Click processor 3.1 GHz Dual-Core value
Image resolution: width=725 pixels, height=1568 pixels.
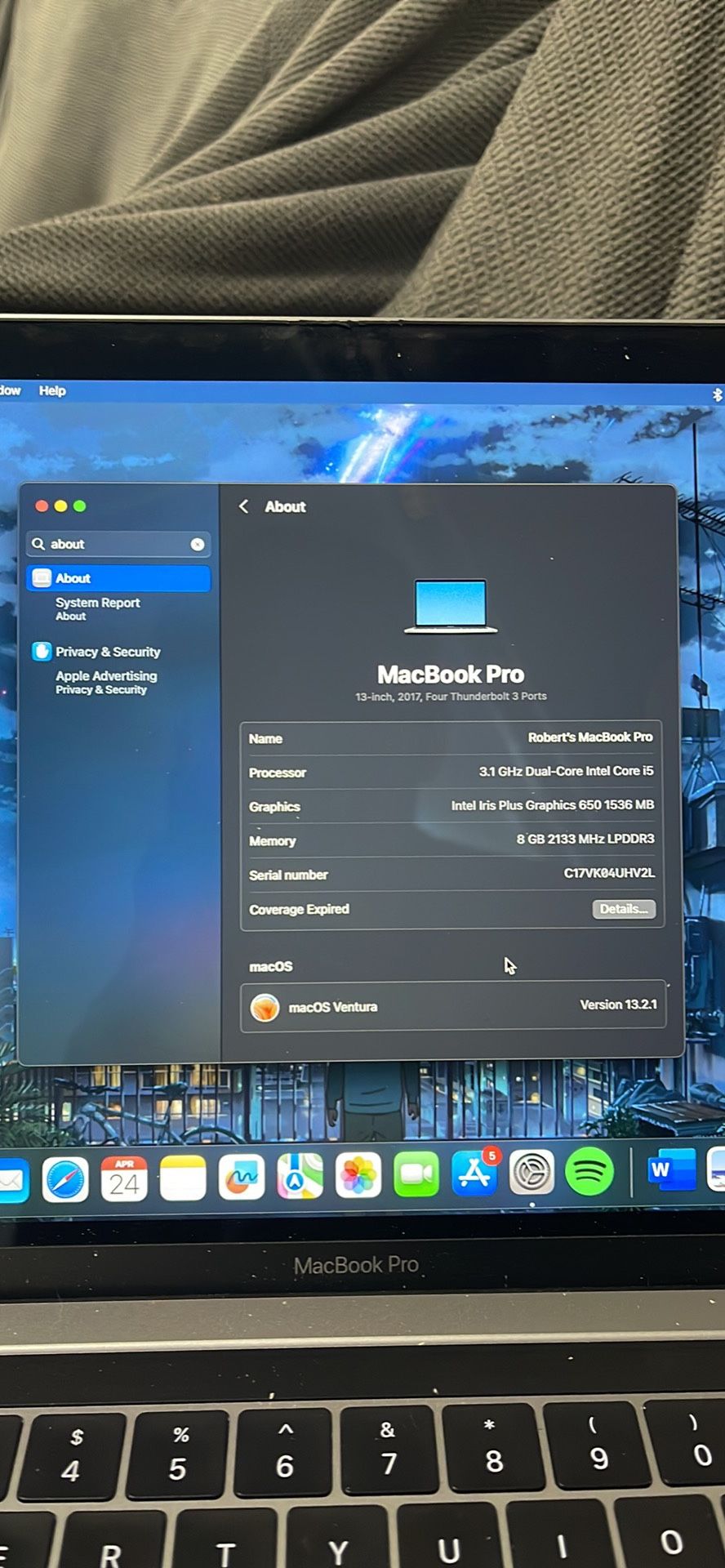[566, 771]
